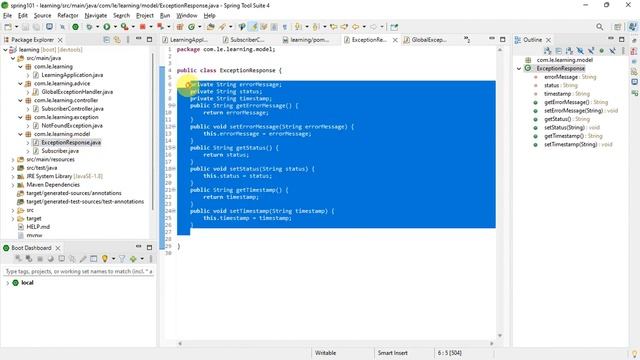Click the Open Type folder icon

[210, 27]
